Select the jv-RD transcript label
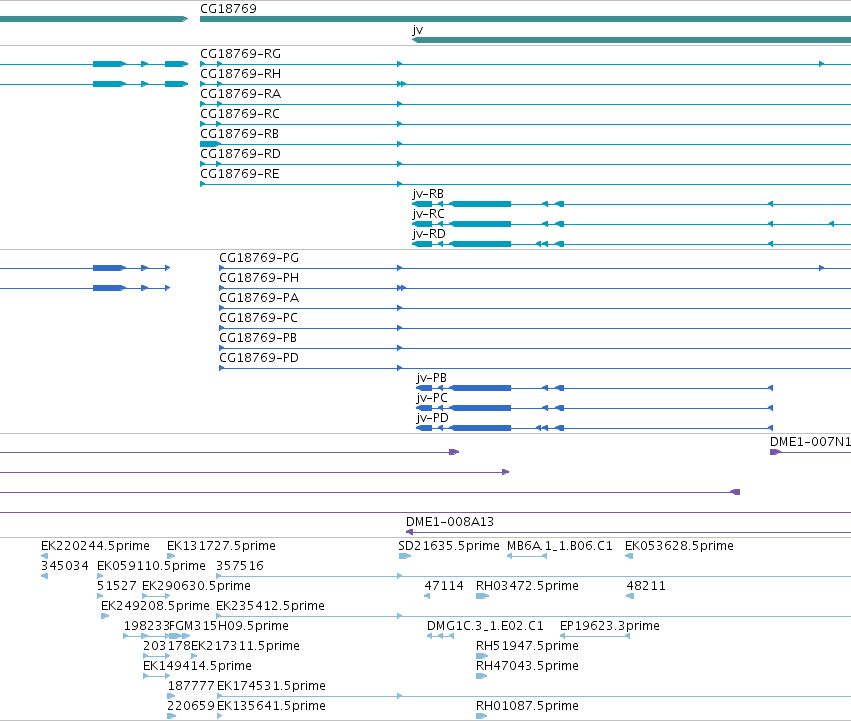The height and width of the screenshot is (721, 851). click(429, 234)
